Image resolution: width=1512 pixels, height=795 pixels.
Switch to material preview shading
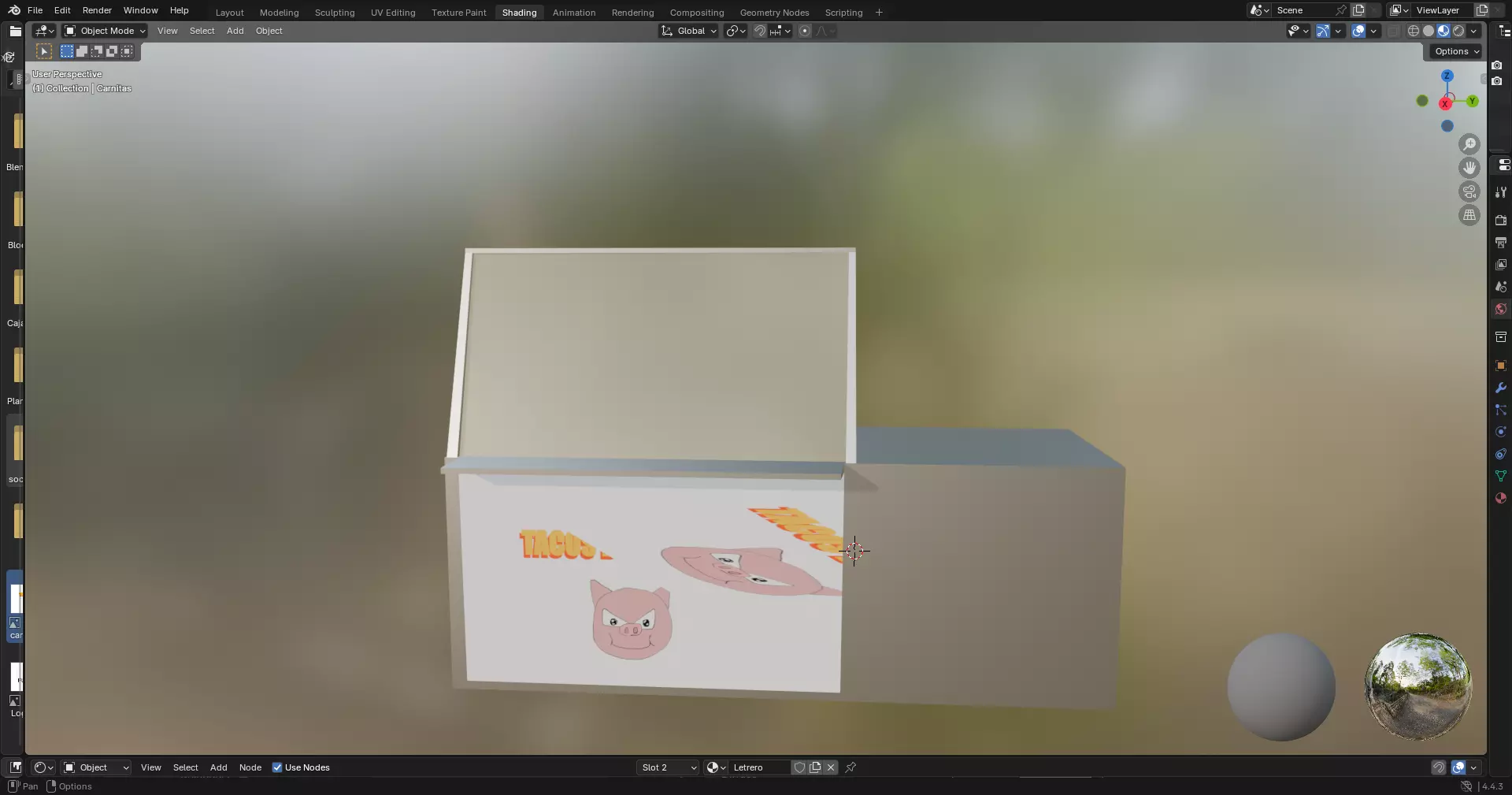[x=1443, y=31]
